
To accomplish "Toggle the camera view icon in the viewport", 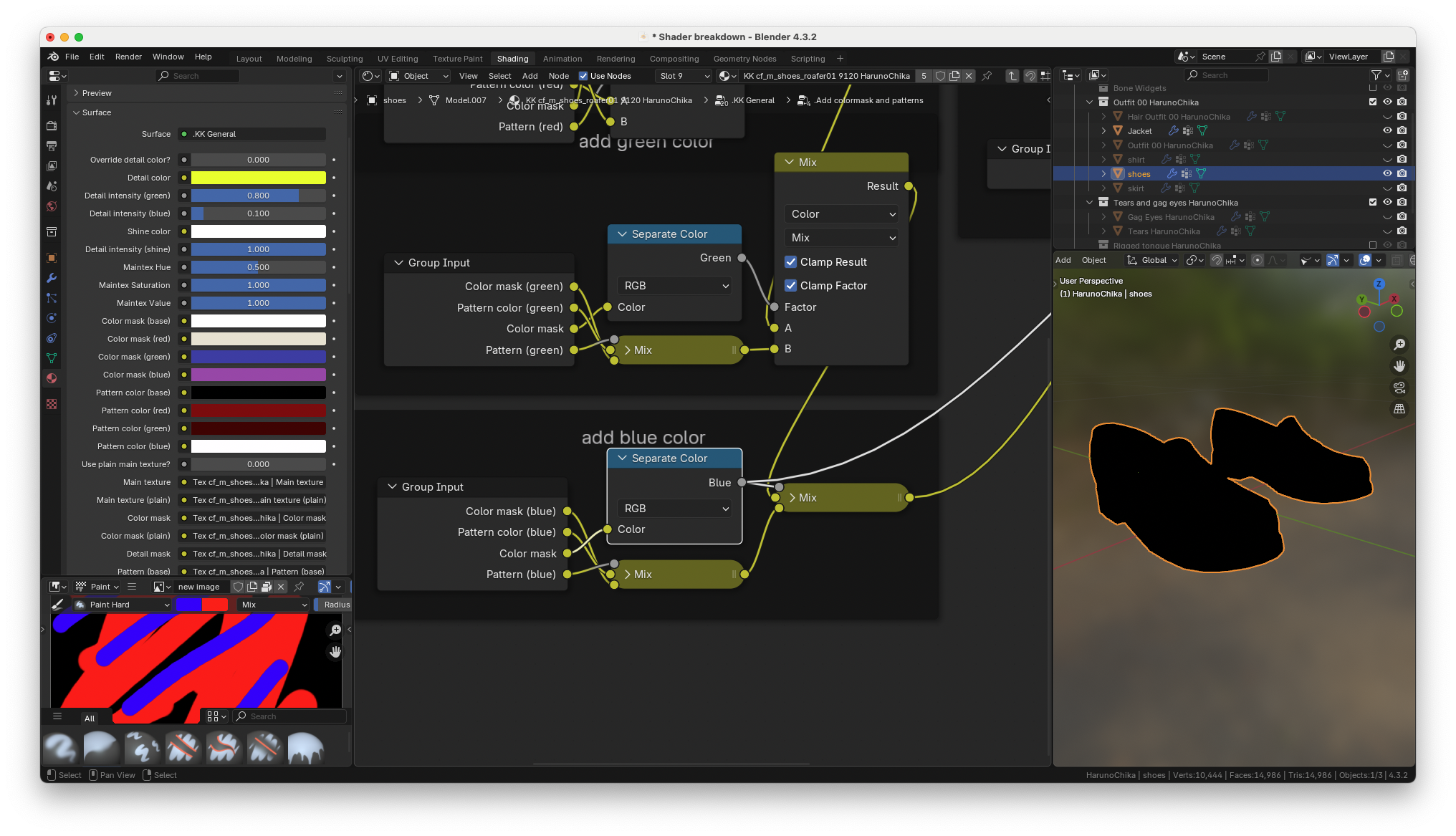I will pyautogui.click(x=1399, y=388).
